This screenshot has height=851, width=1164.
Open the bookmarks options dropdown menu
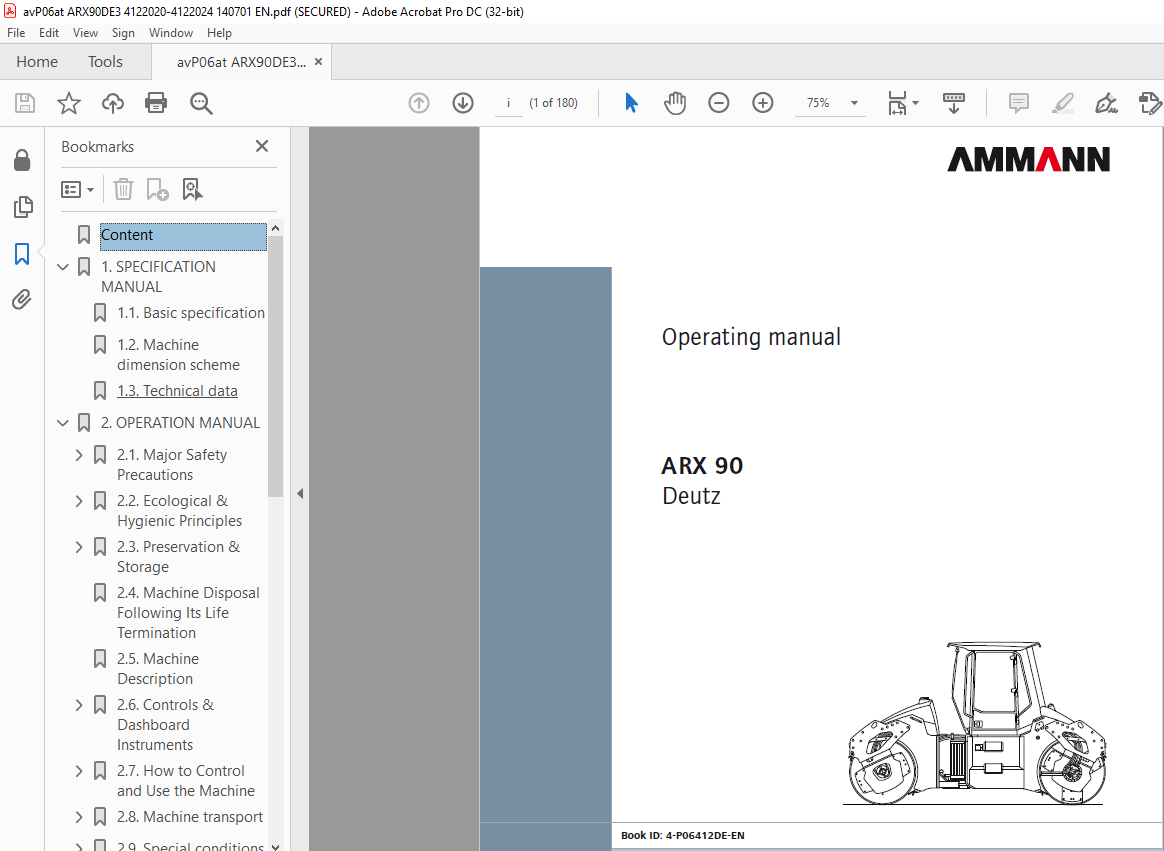(x=77, y=189)
